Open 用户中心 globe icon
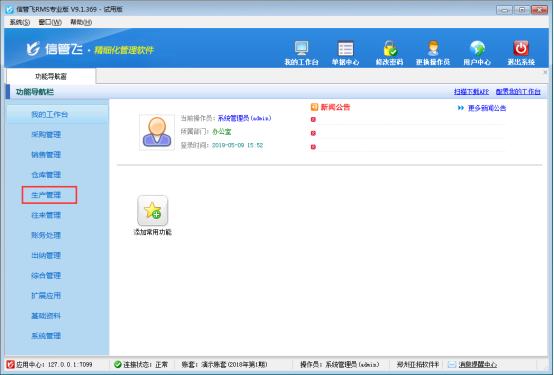 click(x=477, y=48)
